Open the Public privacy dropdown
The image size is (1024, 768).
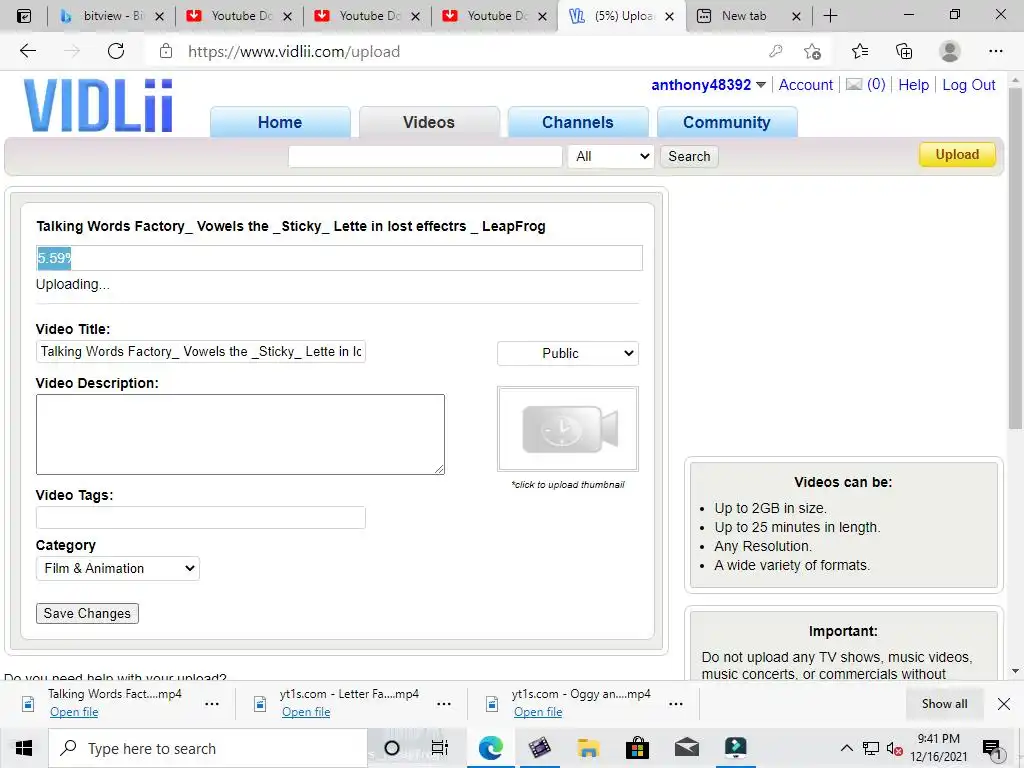[568, 353]
